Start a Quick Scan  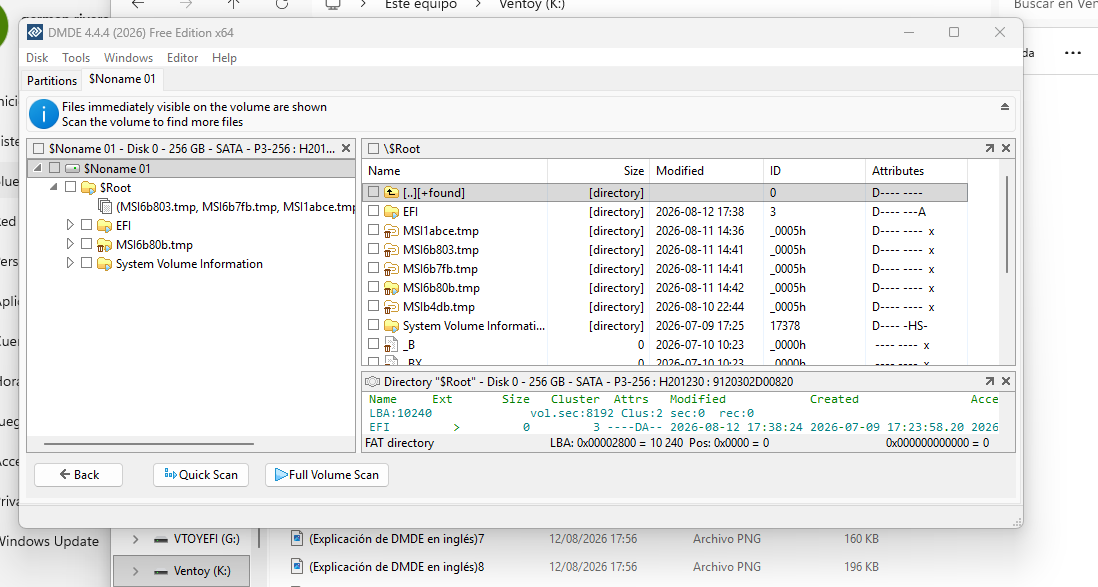[x=201, y=475]
